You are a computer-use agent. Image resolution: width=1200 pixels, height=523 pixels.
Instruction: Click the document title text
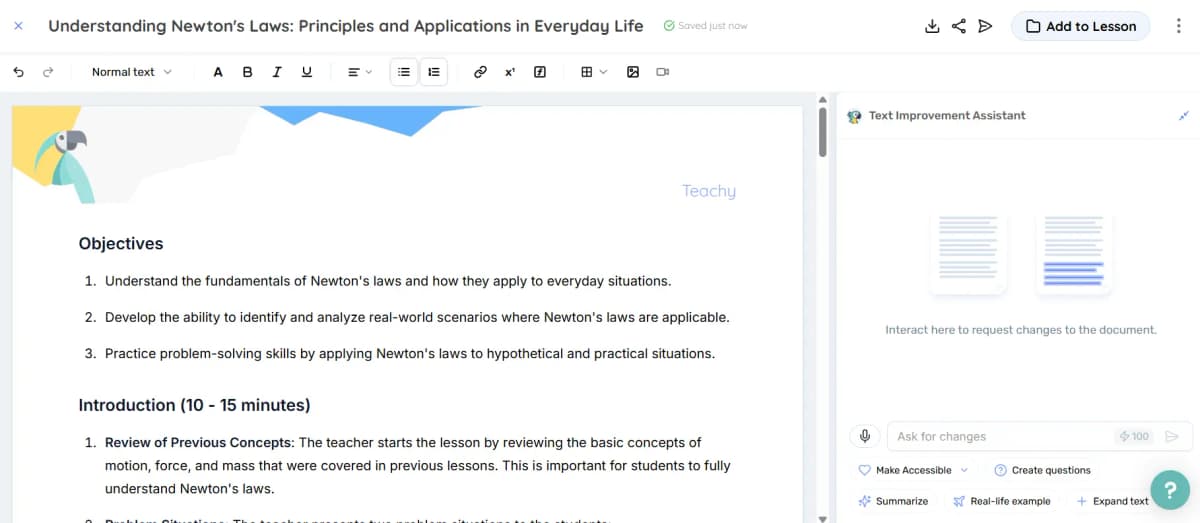click(346, 26)
